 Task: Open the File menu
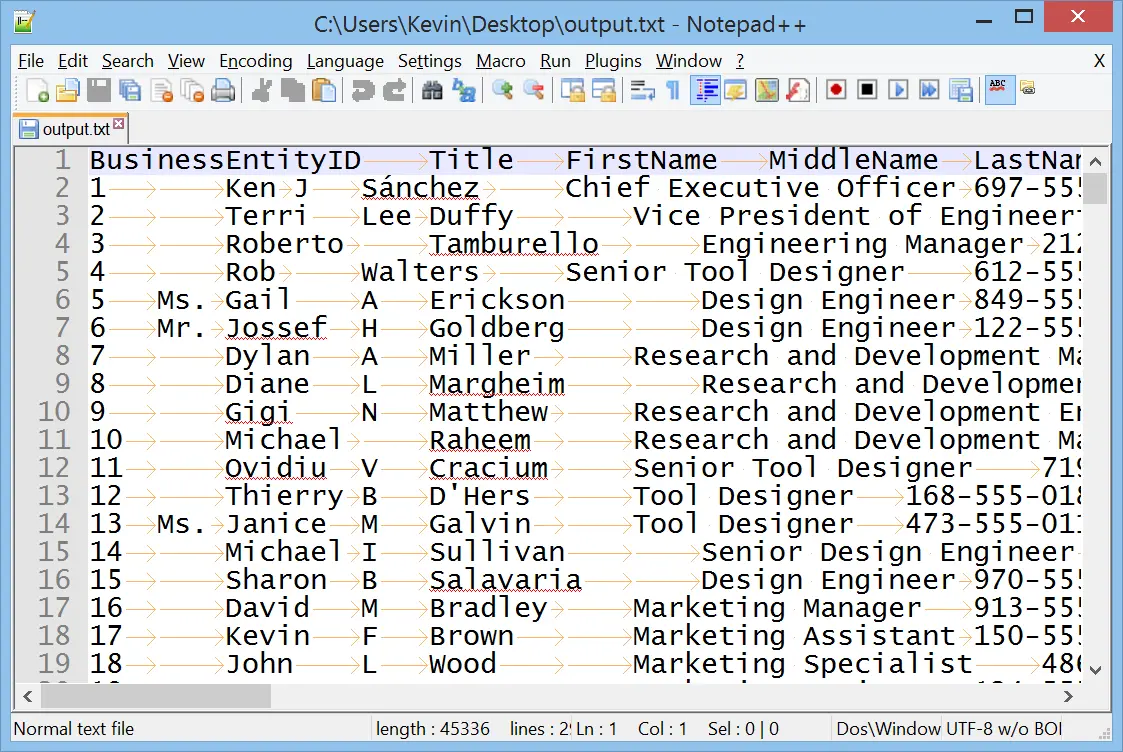(x=31, y=62)
